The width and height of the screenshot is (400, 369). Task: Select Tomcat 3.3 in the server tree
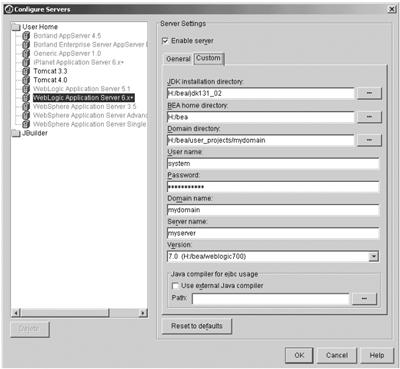click(50, 71)
